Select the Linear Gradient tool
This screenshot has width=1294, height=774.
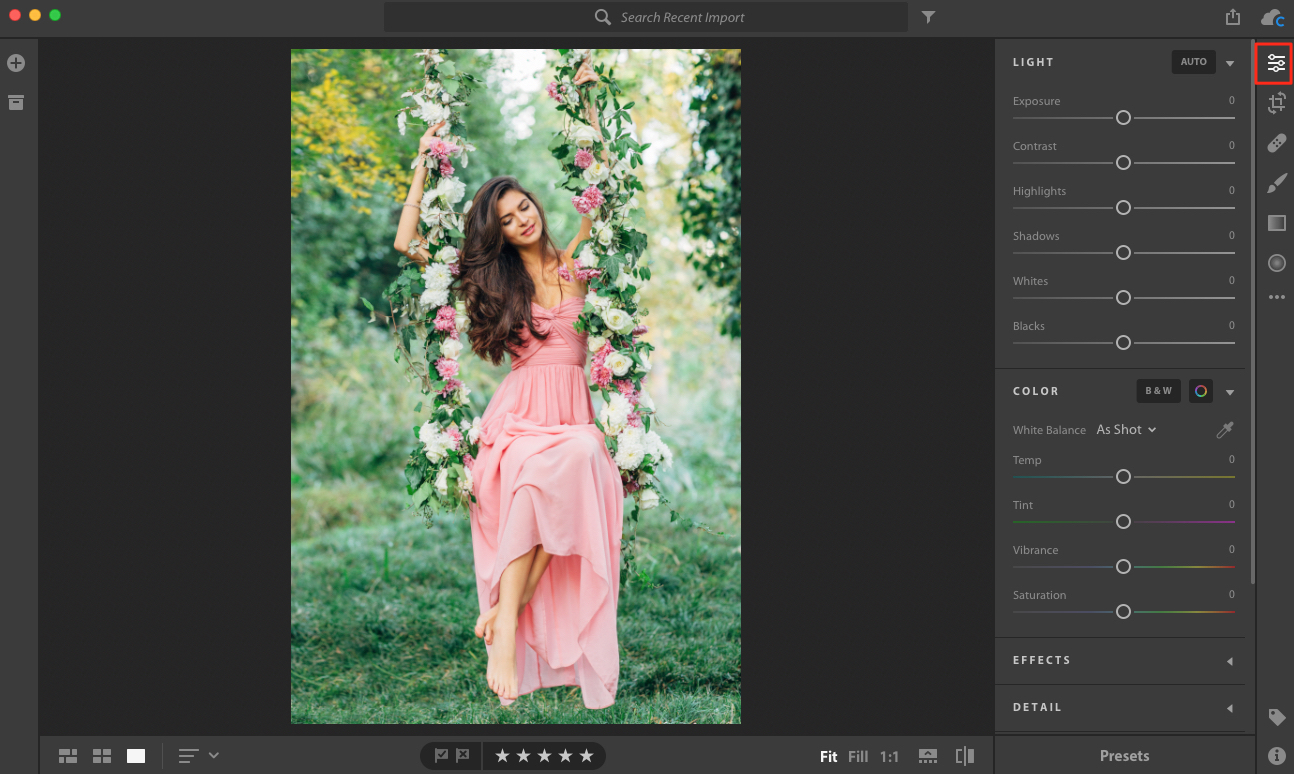click(1276, 222)
